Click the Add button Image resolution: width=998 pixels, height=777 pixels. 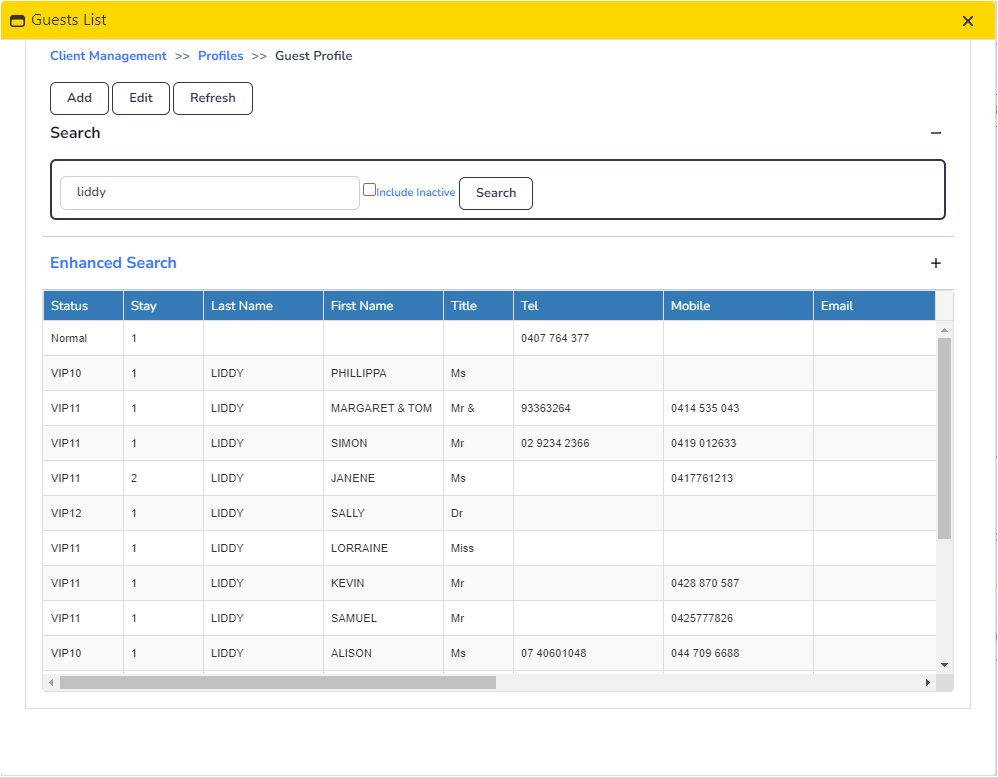(80, 98)
